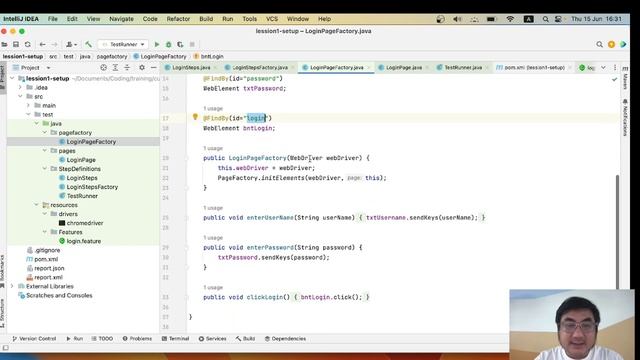Show the intention lightbulb on line 17
This screenshot has width=640, height=360.
(x=195, y=117)
